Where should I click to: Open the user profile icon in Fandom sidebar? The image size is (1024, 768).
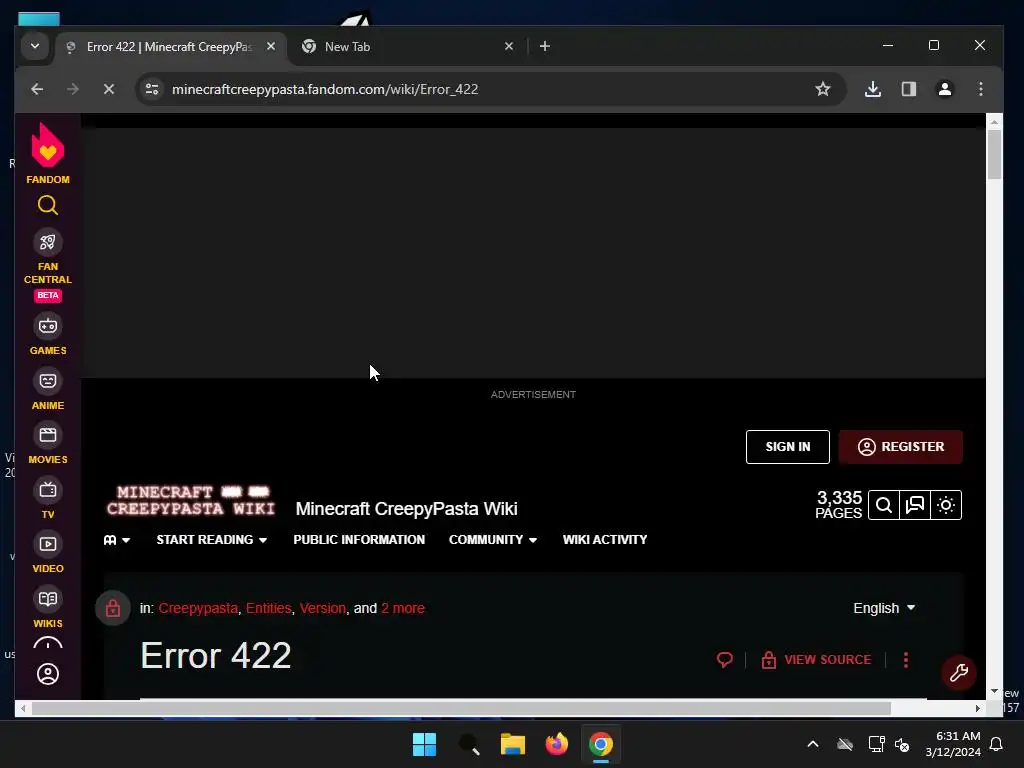coord(48,674)
